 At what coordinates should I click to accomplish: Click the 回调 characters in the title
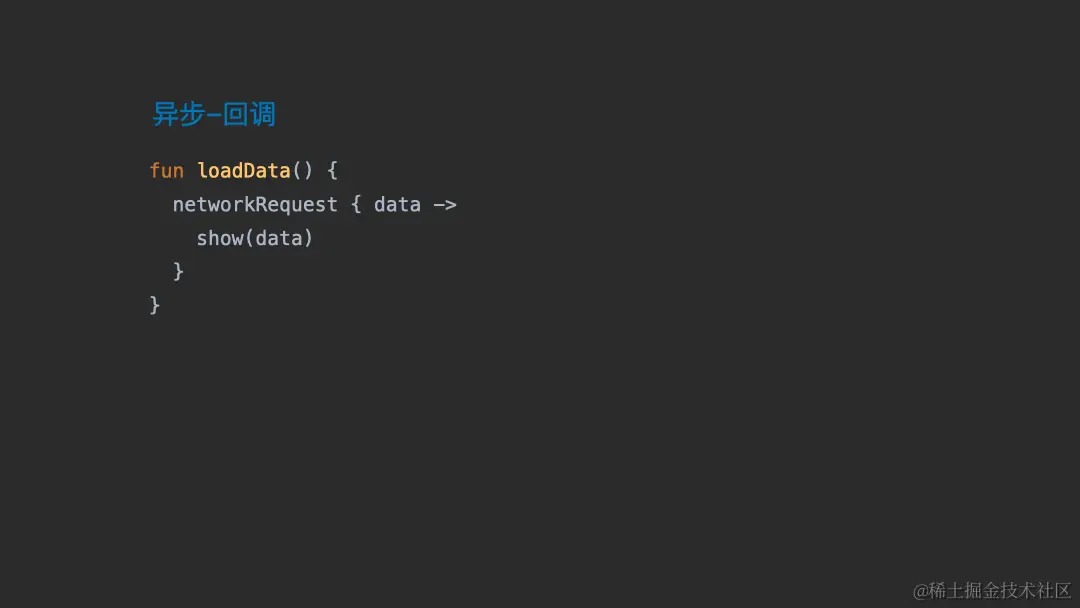[x=249, y=114]
